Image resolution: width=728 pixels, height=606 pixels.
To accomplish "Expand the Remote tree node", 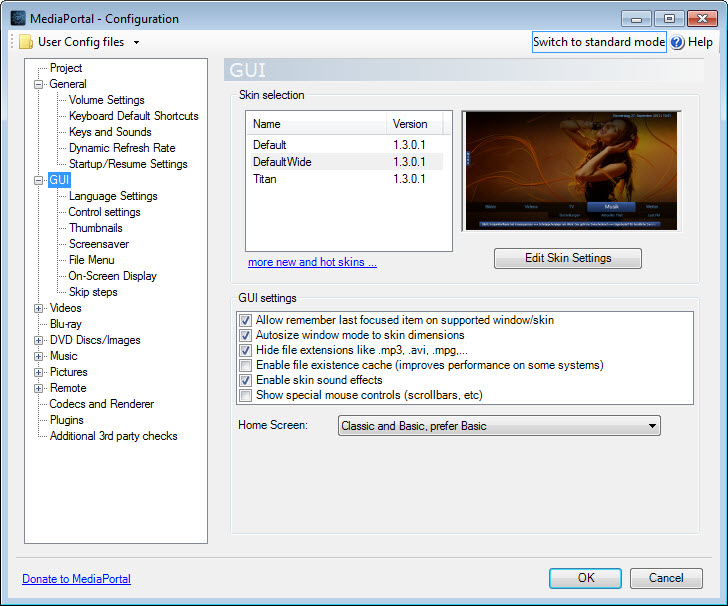I will [39, 389].
